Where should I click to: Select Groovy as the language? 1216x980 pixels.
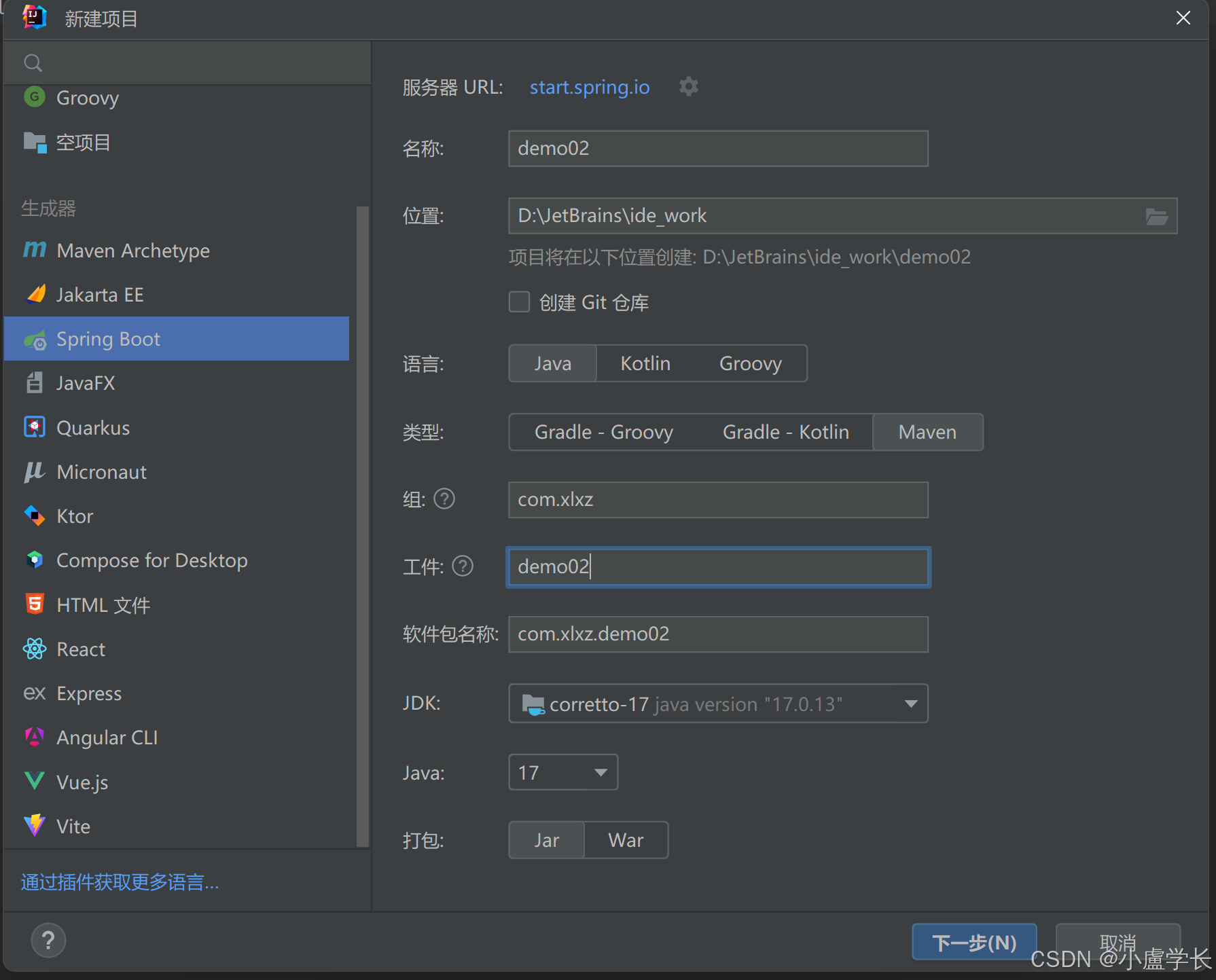[750, 363]
